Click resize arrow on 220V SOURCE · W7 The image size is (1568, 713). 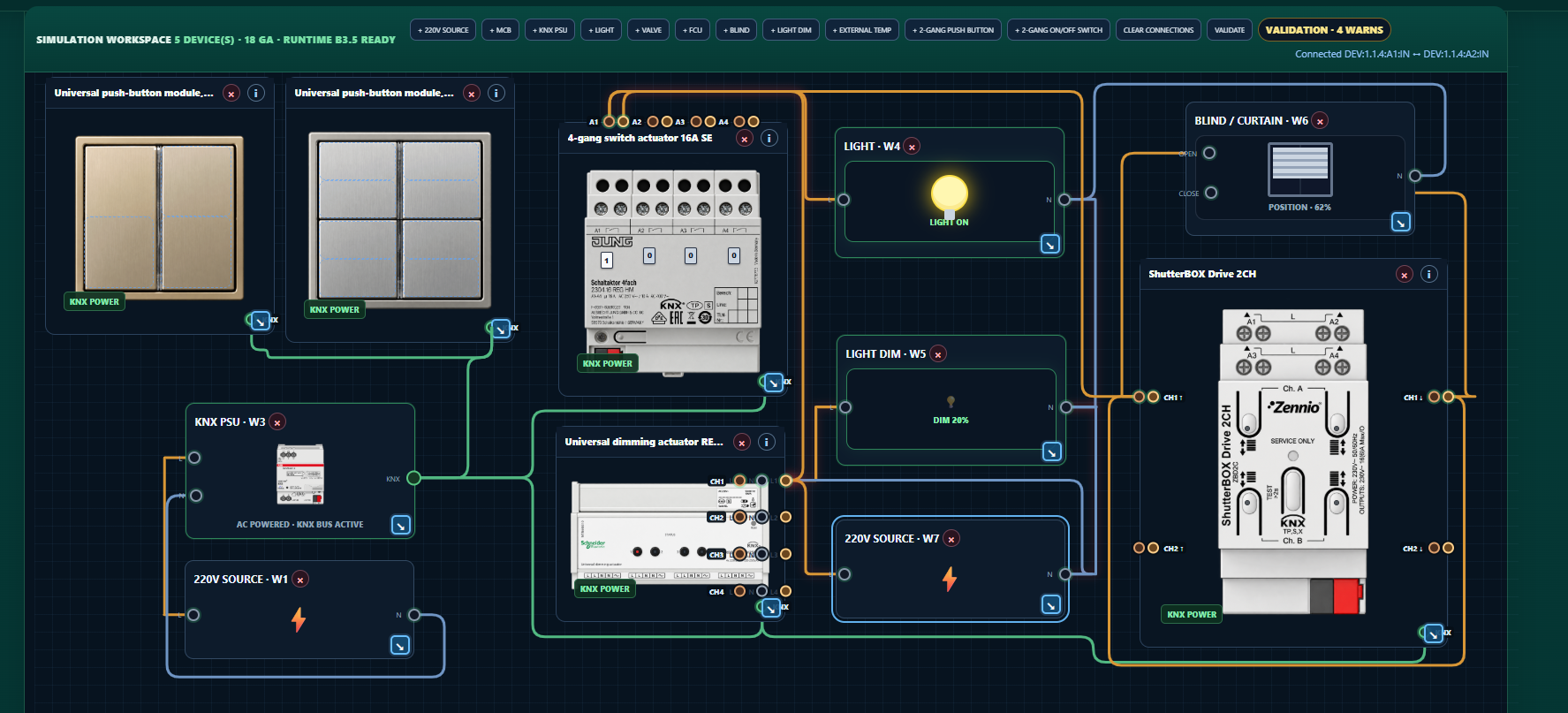pyautogui.click(x=1050, y=604)
